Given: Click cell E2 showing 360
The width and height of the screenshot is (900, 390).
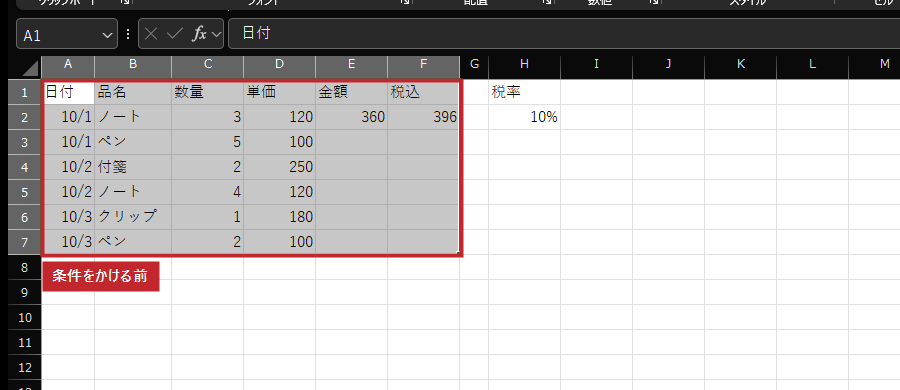Looking at the screenshot, I should point(352,117).
